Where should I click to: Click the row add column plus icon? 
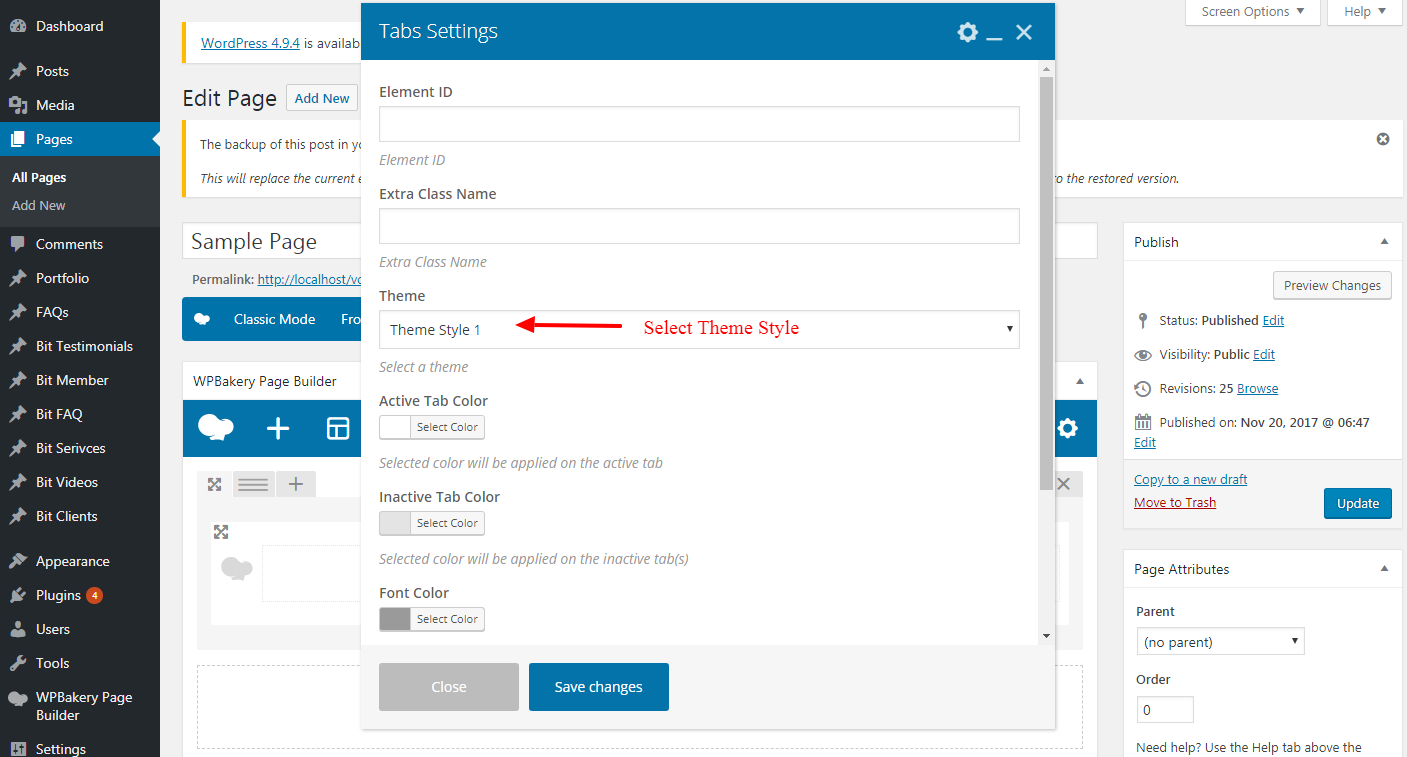[296, 485]
